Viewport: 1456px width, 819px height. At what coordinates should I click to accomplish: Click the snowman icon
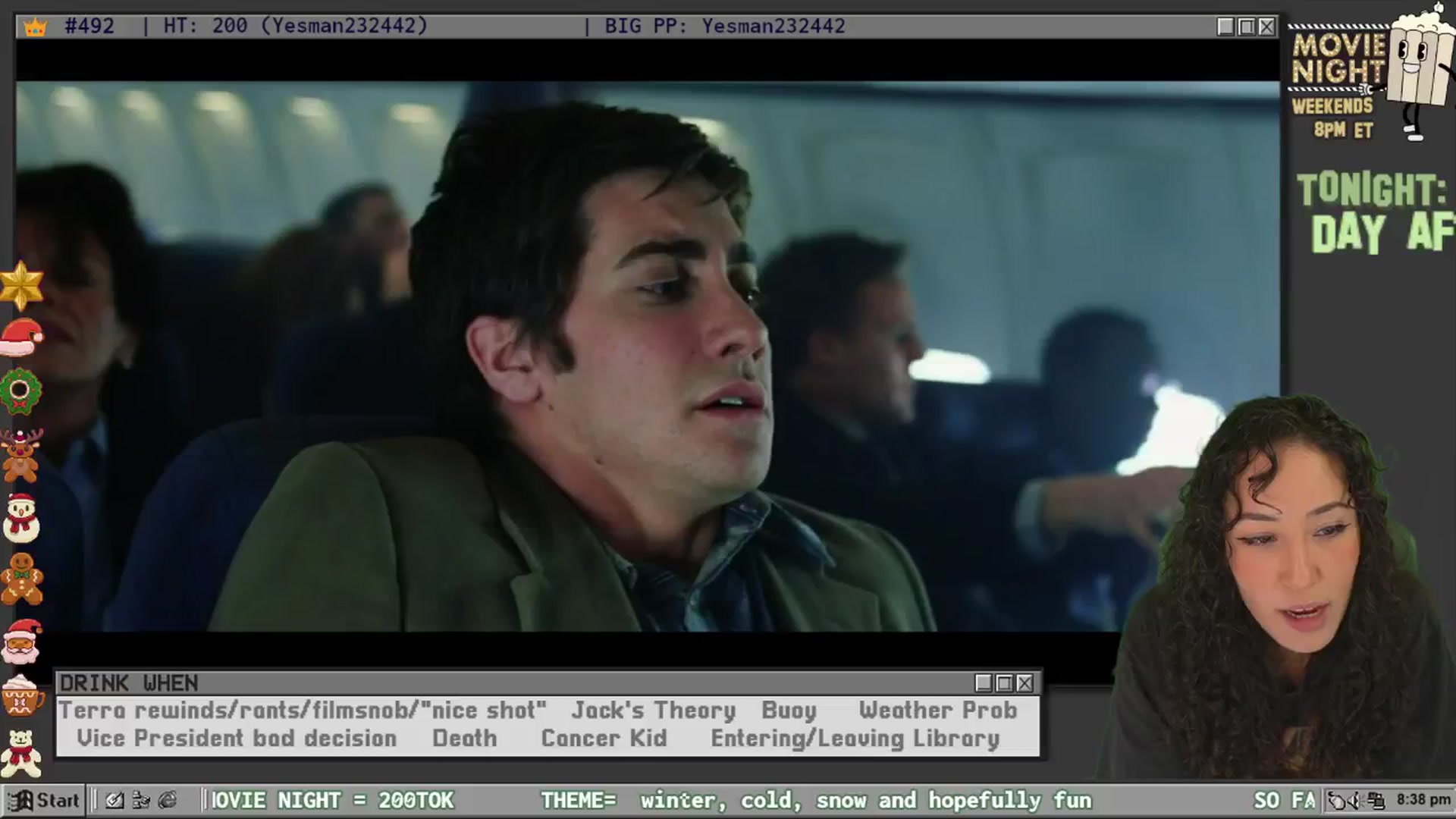pos(21,518)
